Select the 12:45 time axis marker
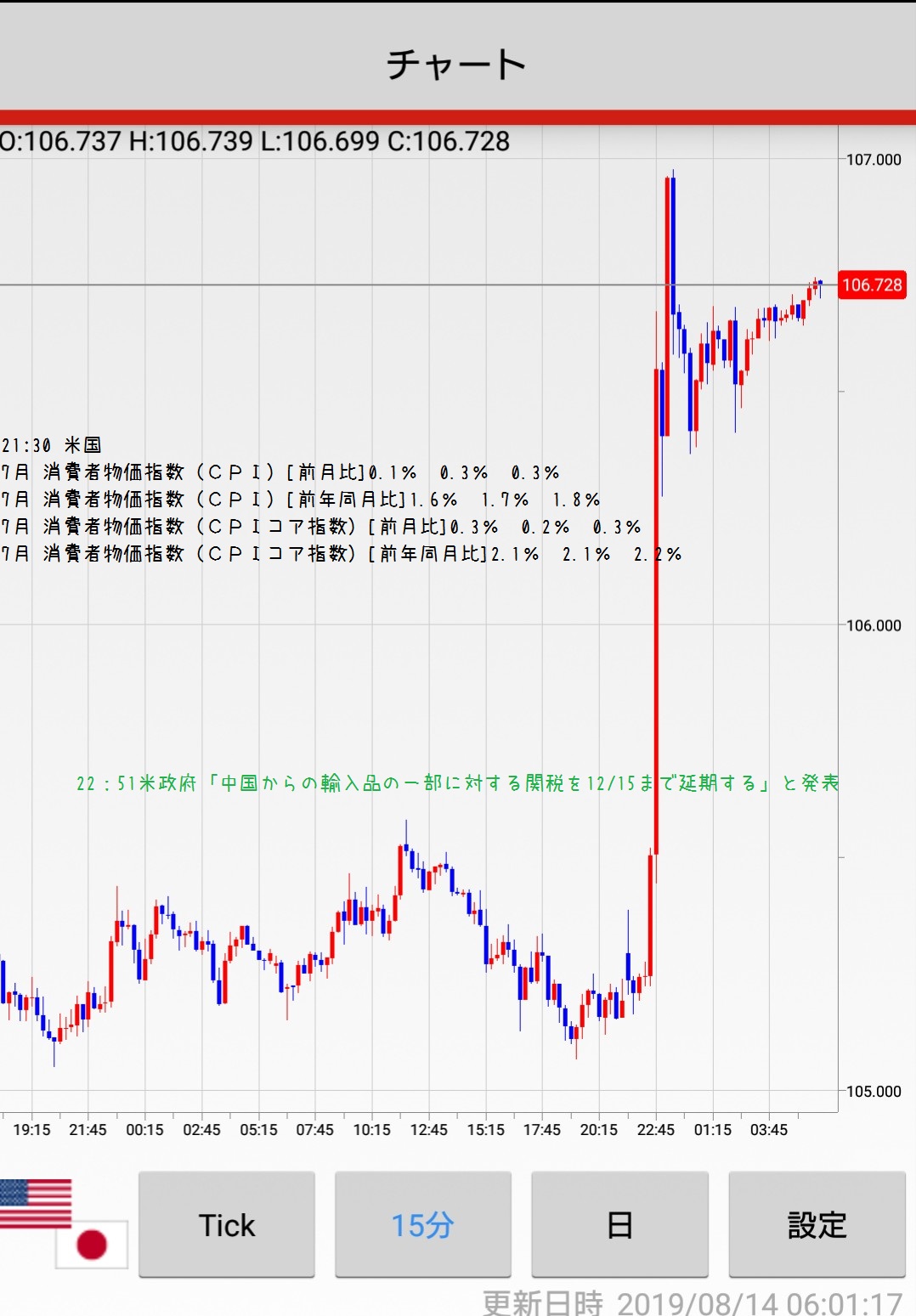The width and height of the screenshot is (916, 1316). point(428,1130)
